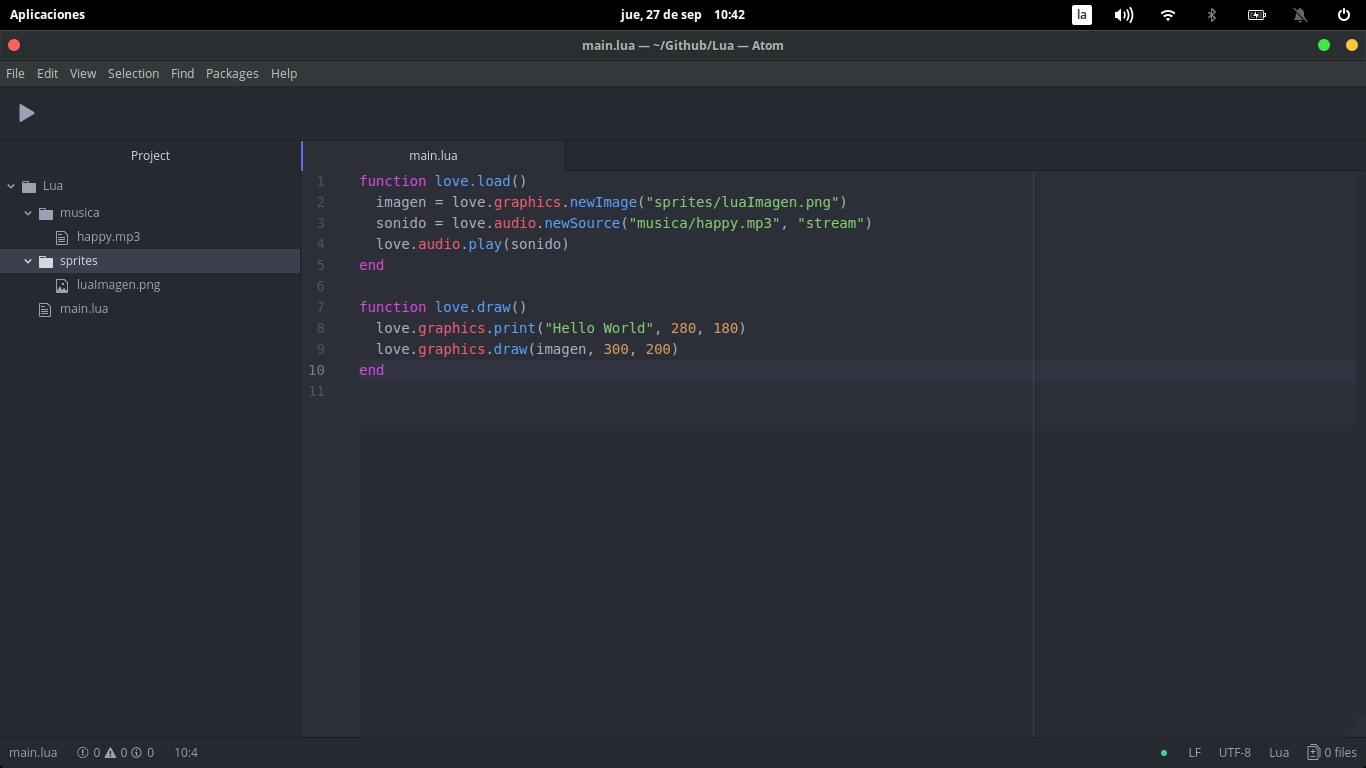1366x768 pixels.
Task: Collapse the musica folder
Action: point(27,212)
